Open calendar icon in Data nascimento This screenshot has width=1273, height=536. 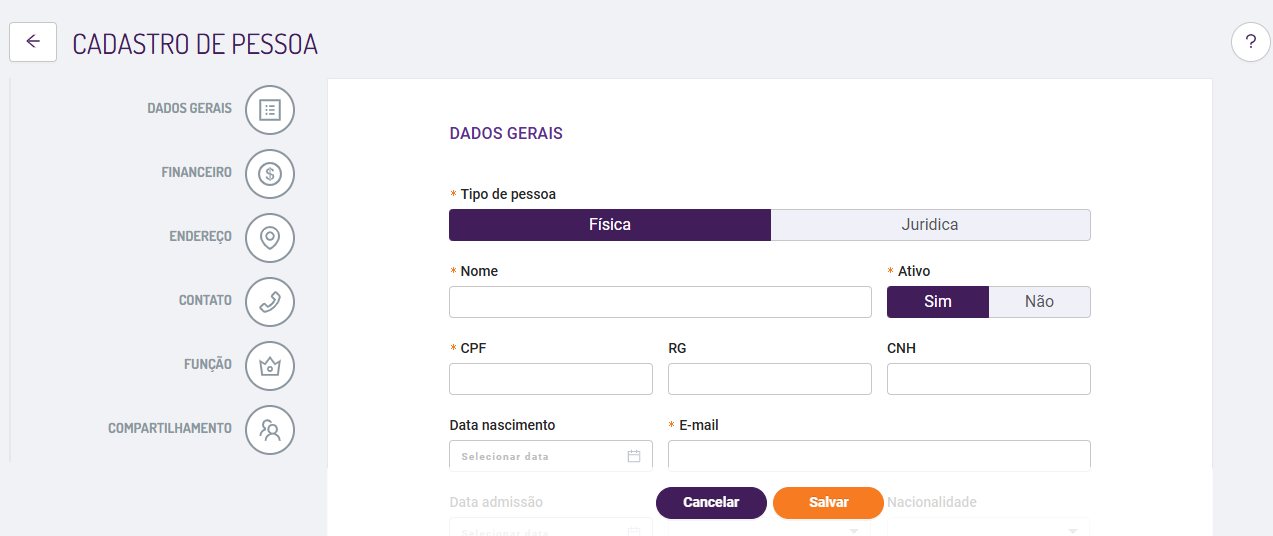point(633,456)
